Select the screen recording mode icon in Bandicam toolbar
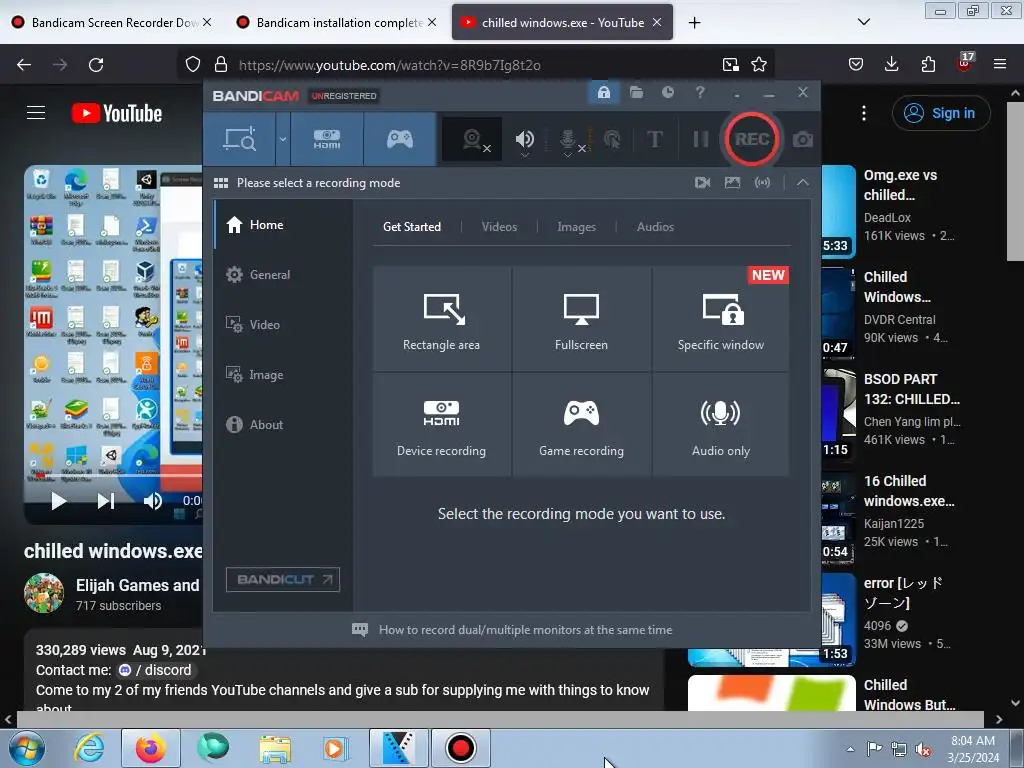 point(240,139)
